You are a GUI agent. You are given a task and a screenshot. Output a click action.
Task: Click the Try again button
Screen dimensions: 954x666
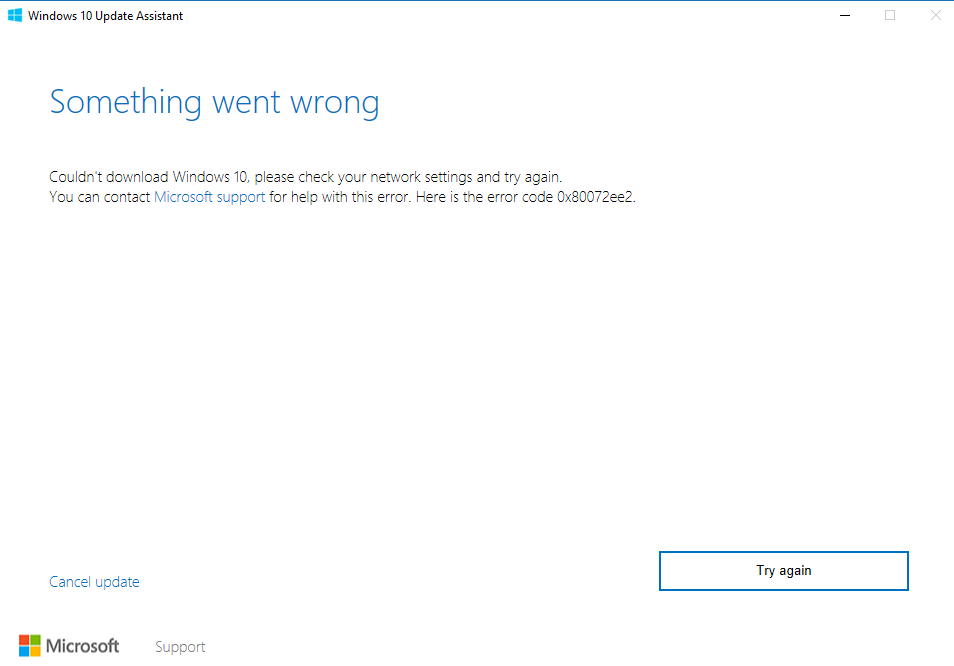tap(784, 571)
